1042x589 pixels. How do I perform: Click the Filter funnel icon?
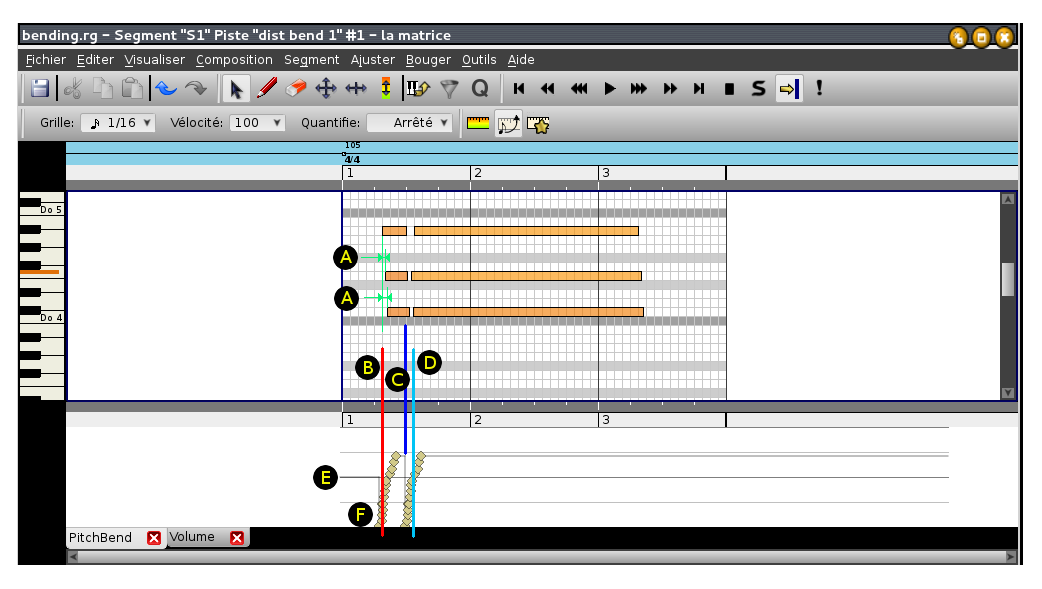point(450,88)
